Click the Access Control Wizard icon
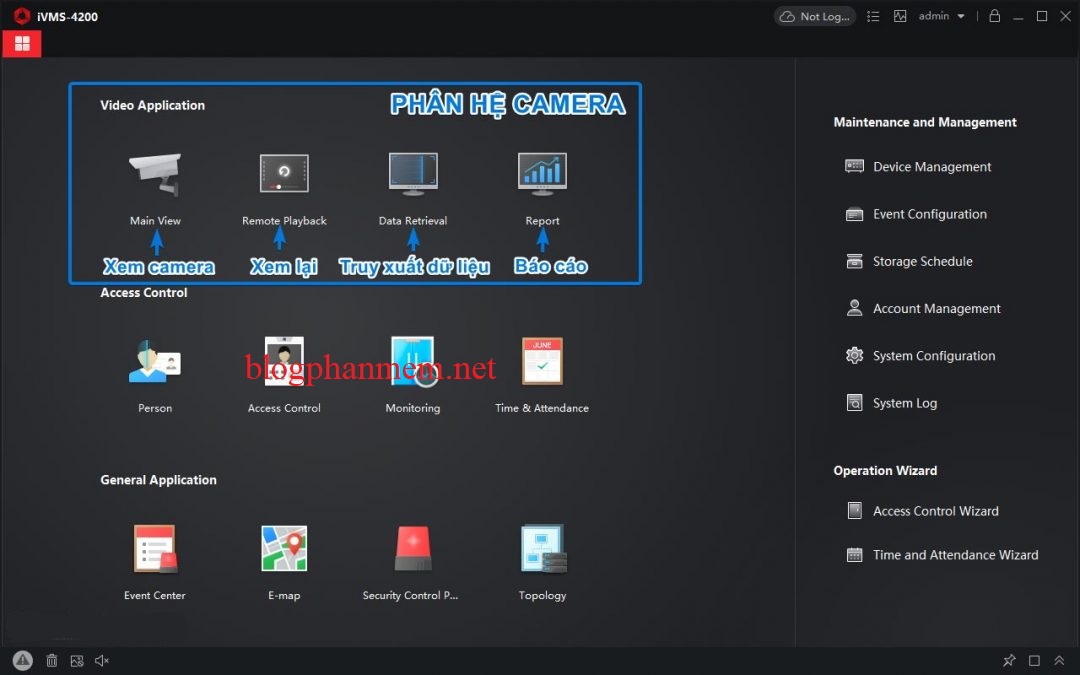1080x675 pixels. [854, 510]
